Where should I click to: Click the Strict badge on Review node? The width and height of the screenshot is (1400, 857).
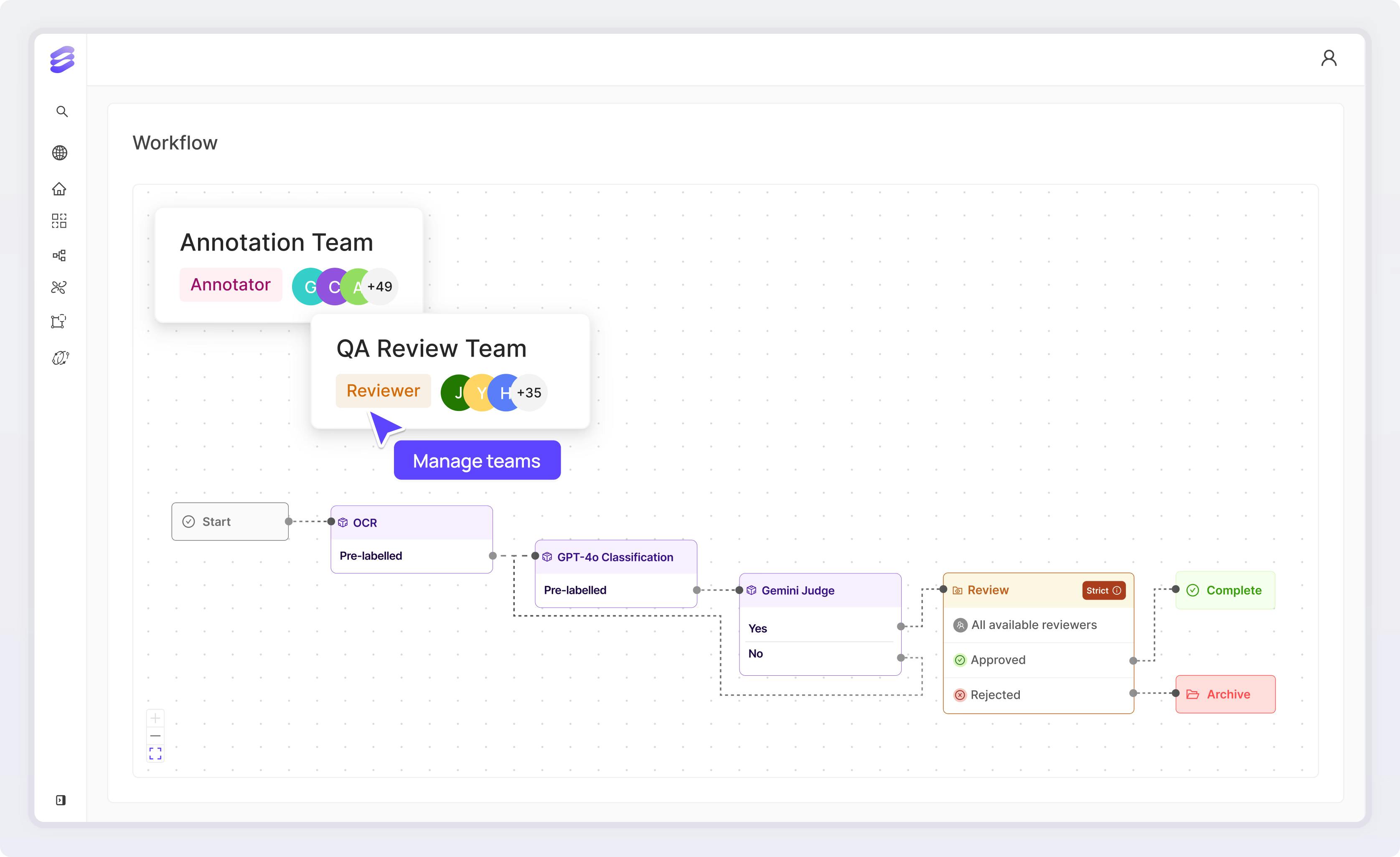(1103, 591)
